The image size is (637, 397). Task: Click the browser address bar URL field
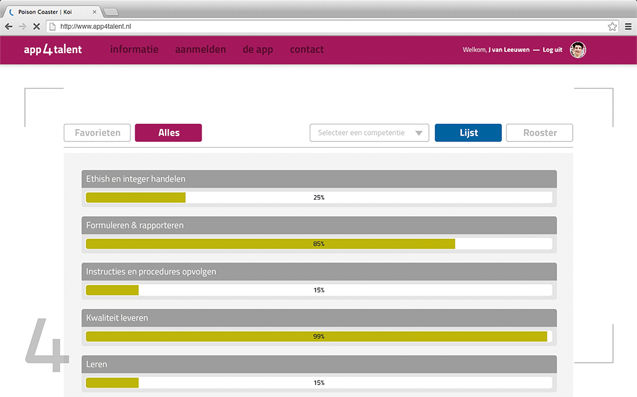click(x=326, y=26)
